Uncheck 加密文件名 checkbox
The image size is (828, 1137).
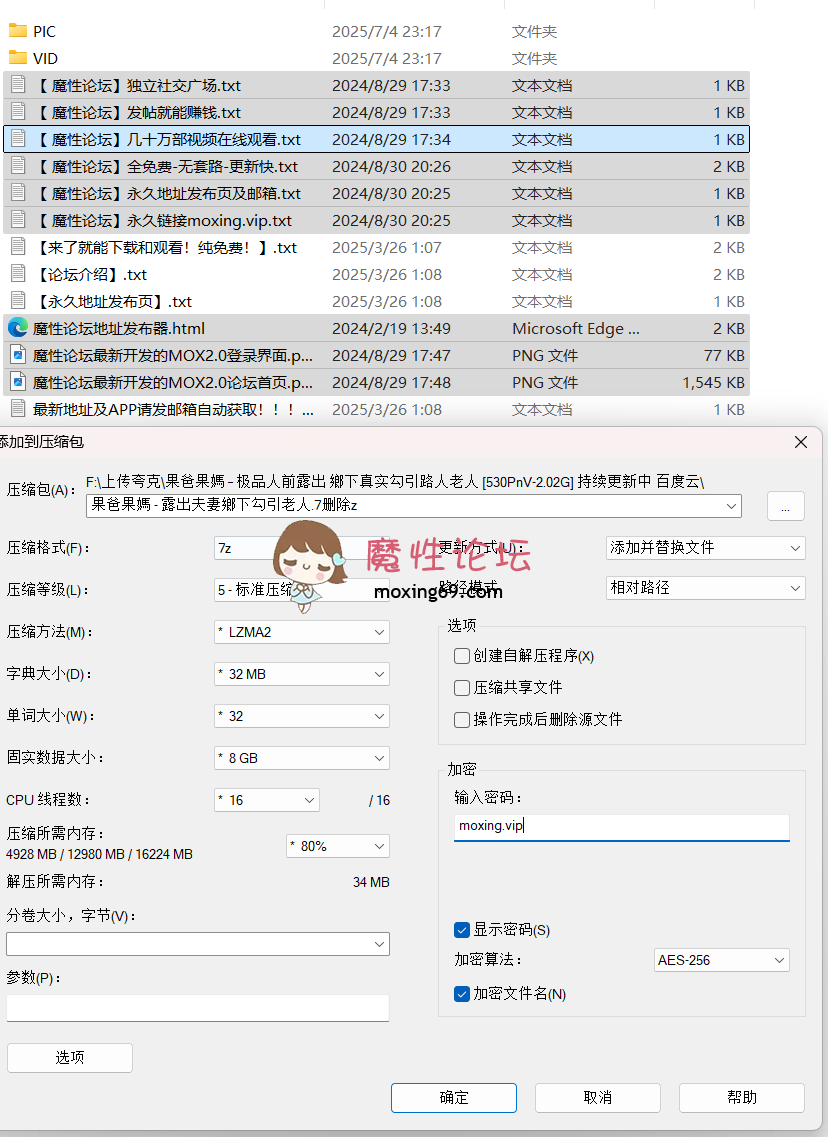coord(462,993)
